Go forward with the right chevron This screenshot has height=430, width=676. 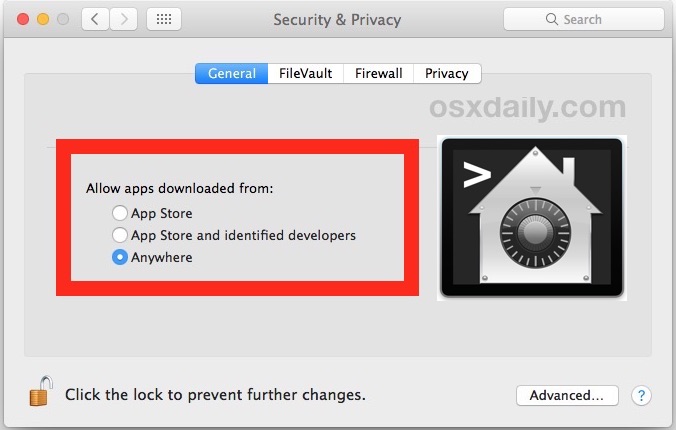point(124,19)
